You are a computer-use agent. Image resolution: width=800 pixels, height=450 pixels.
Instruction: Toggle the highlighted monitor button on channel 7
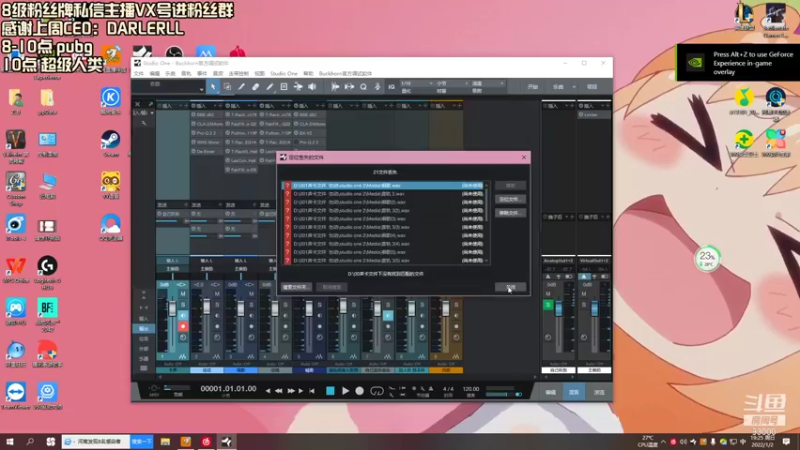click(388, 316)
